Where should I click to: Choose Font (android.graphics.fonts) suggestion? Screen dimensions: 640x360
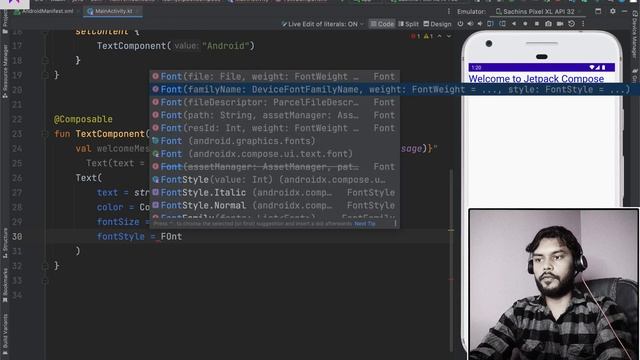(x=274, y=141)
